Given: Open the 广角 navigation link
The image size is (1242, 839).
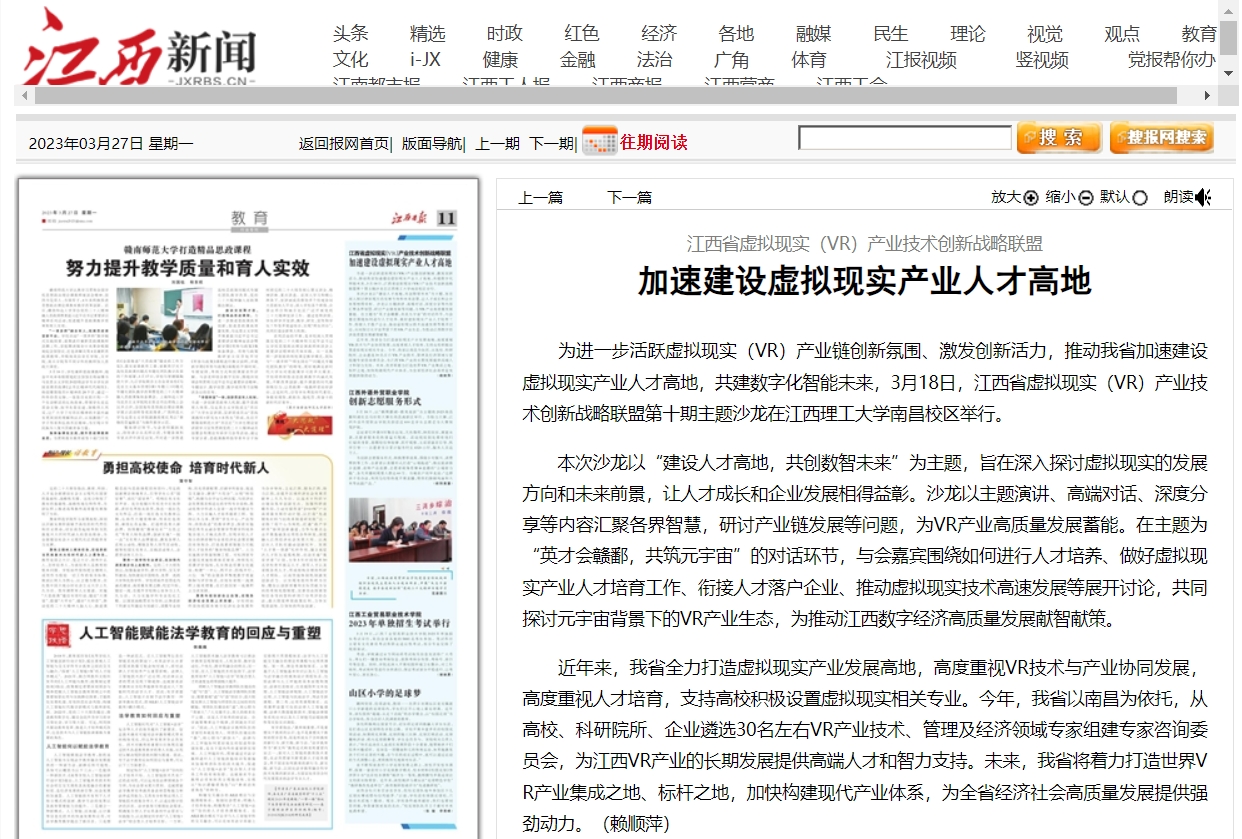Looking at the screenshot, I should (732, 60).
